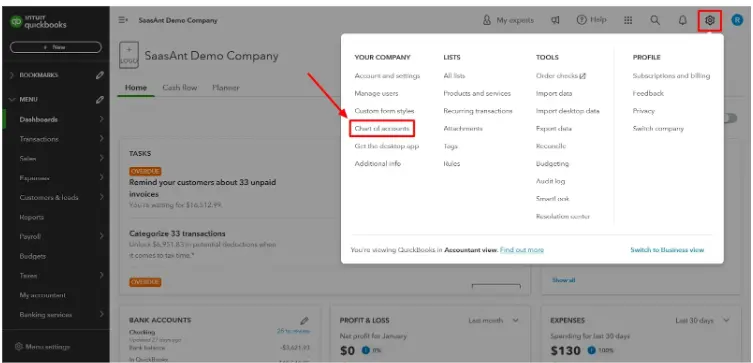Viewport: 753px width, 363px height.
Task: Click the Show all link
Action: click(x=563, y=280)
